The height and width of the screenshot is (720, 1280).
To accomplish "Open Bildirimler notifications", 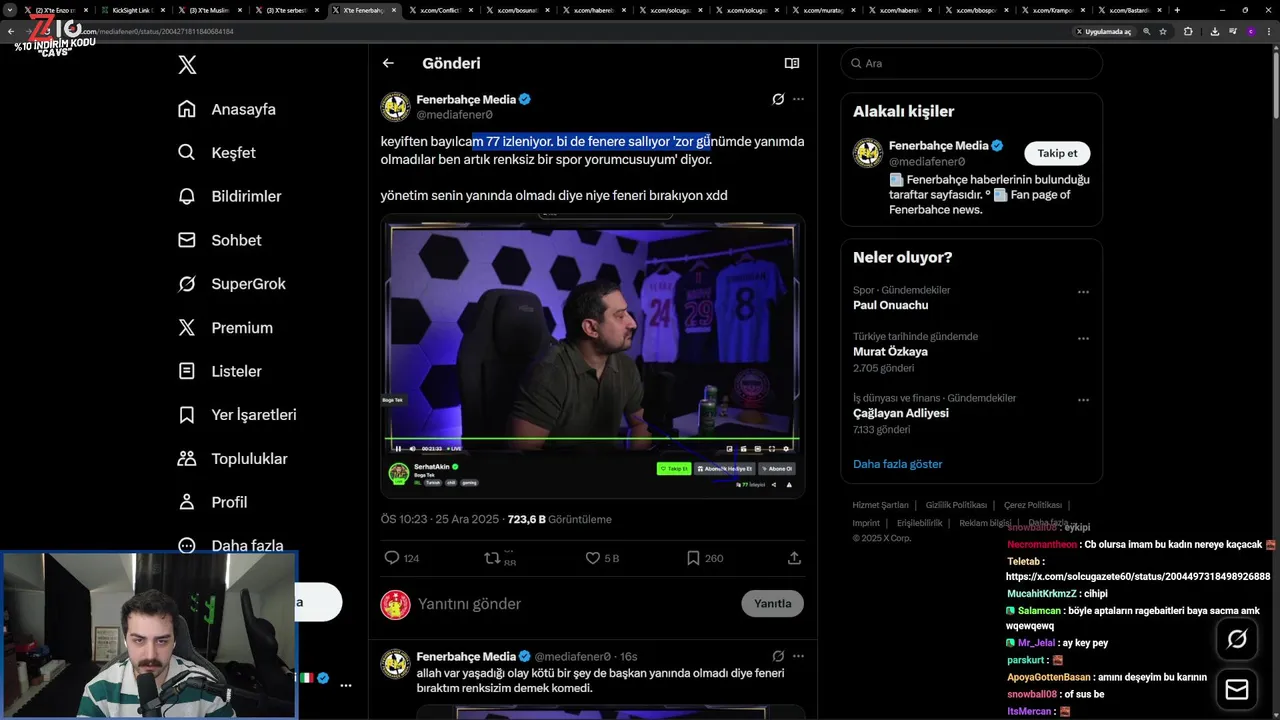I will pos(229,196).
